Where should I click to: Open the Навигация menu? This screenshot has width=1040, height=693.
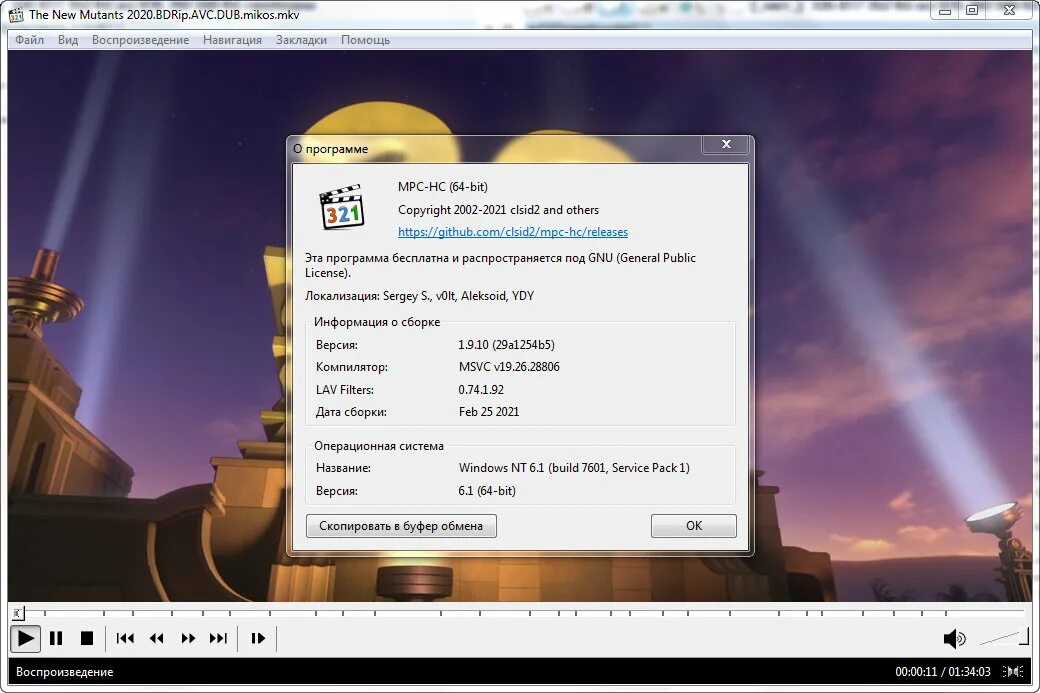[232, 40]
